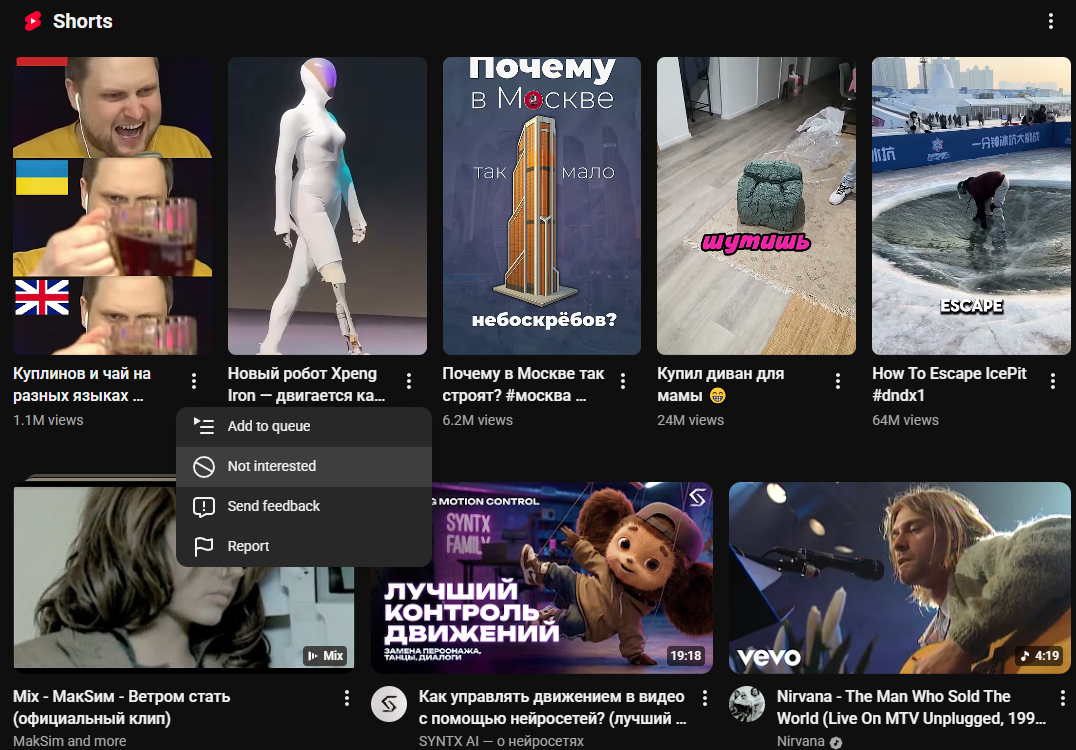Open options for Xpeng Iron robot short
1076x750 pixels.
(x=408, y=381)
